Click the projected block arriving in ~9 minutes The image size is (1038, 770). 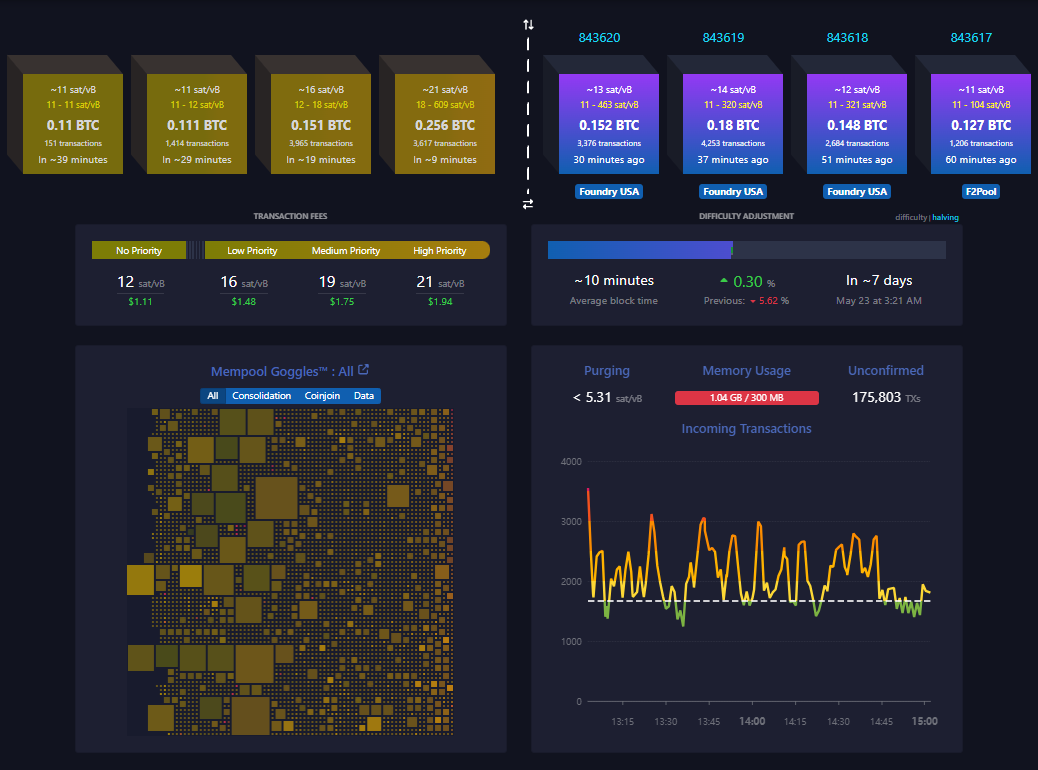(444, 122)
